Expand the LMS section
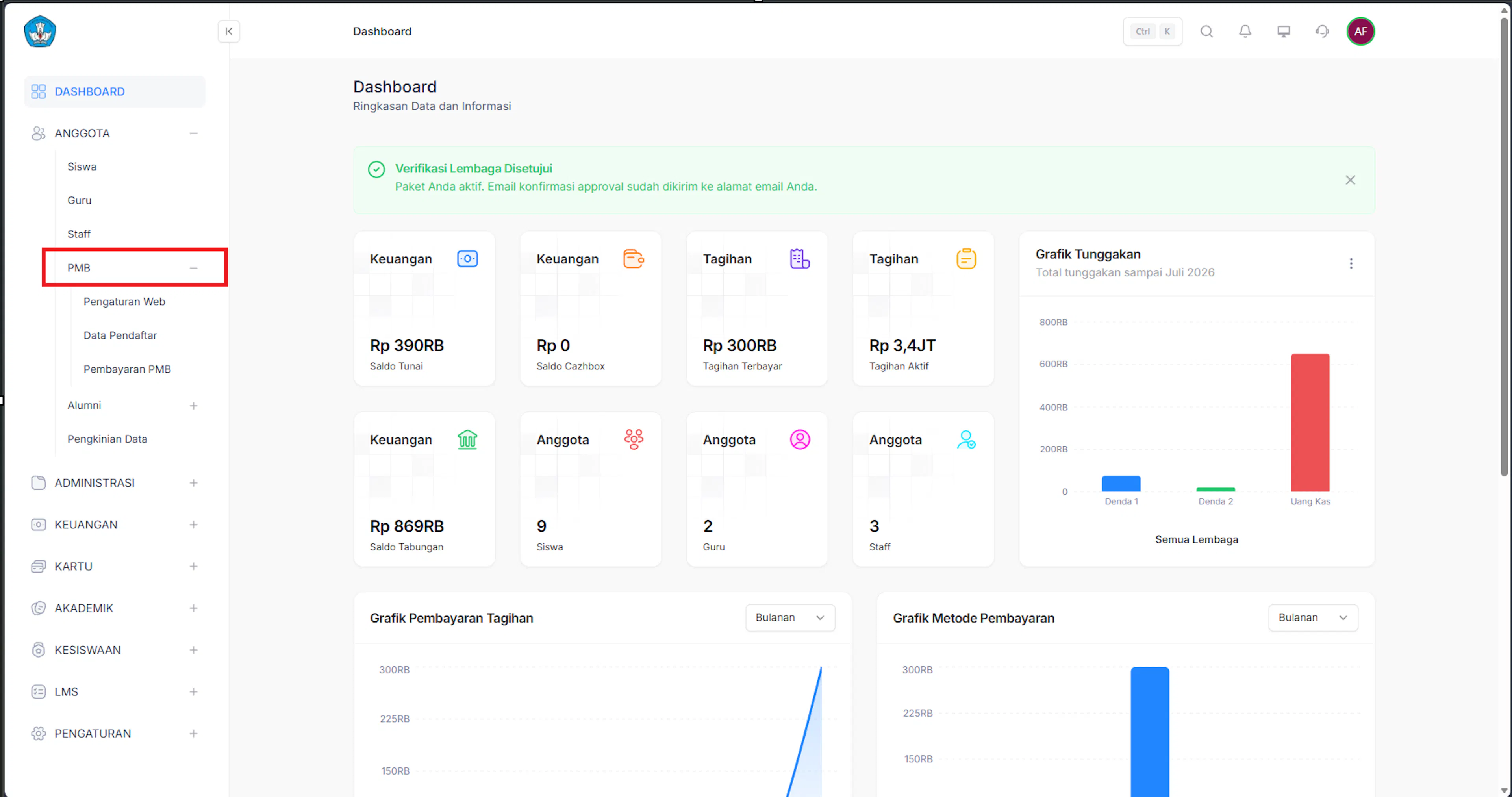 point(193,691)
